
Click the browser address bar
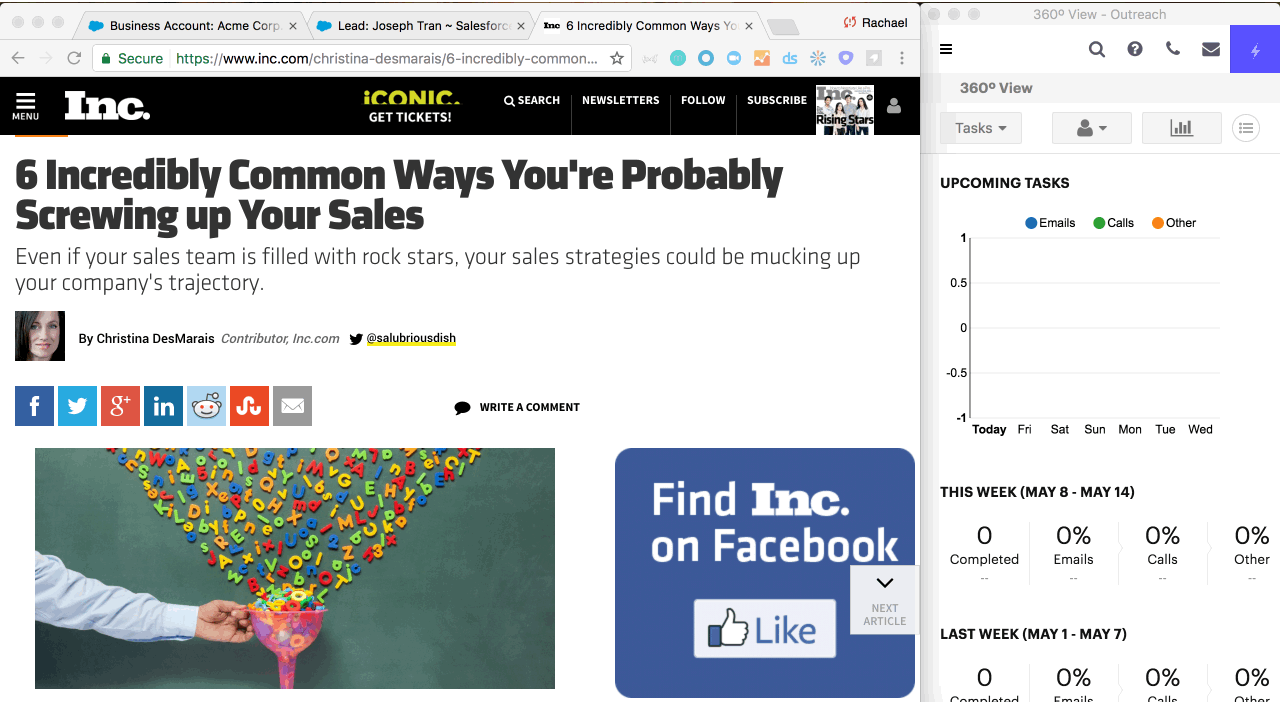[385, 59]
